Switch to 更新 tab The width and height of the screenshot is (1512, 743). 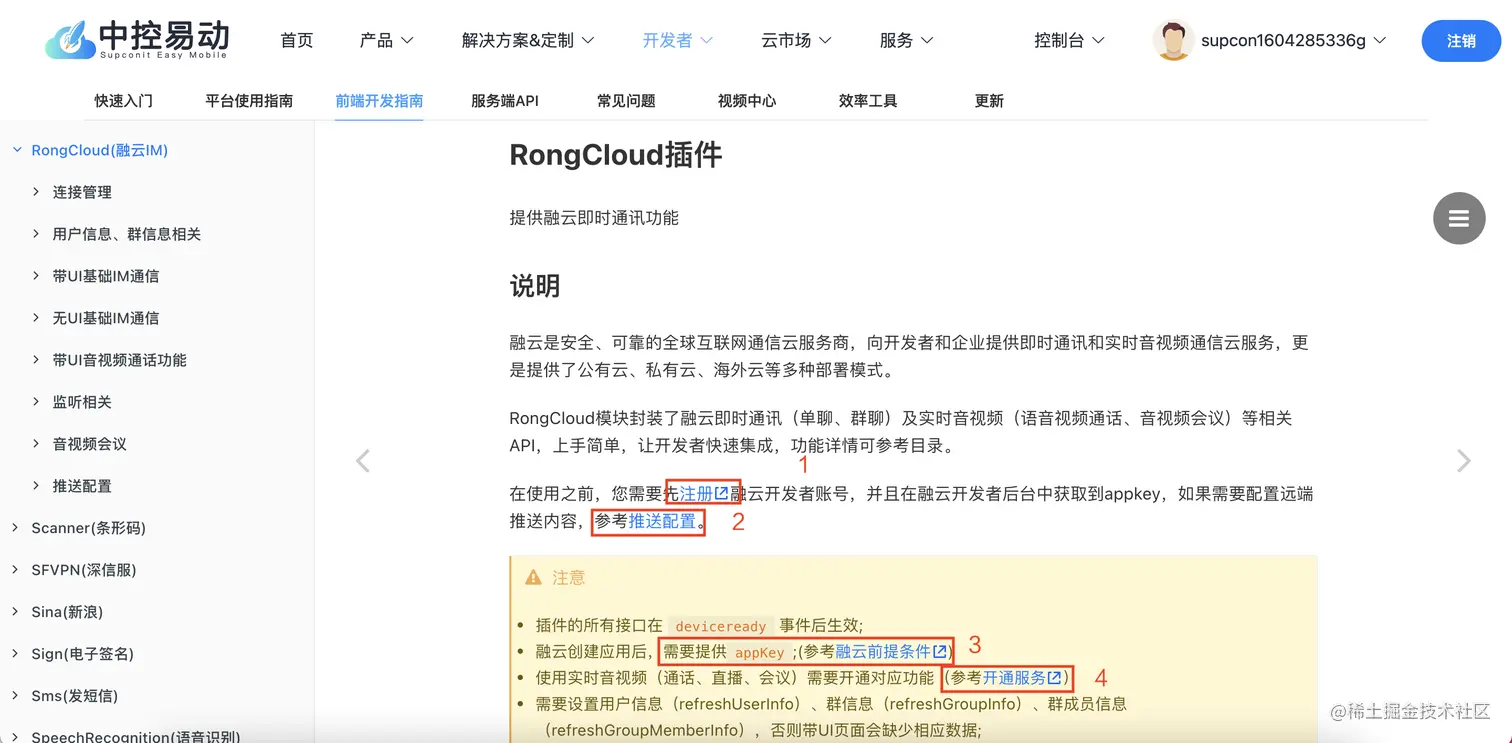pyautogui.click(x=989, y=101)
